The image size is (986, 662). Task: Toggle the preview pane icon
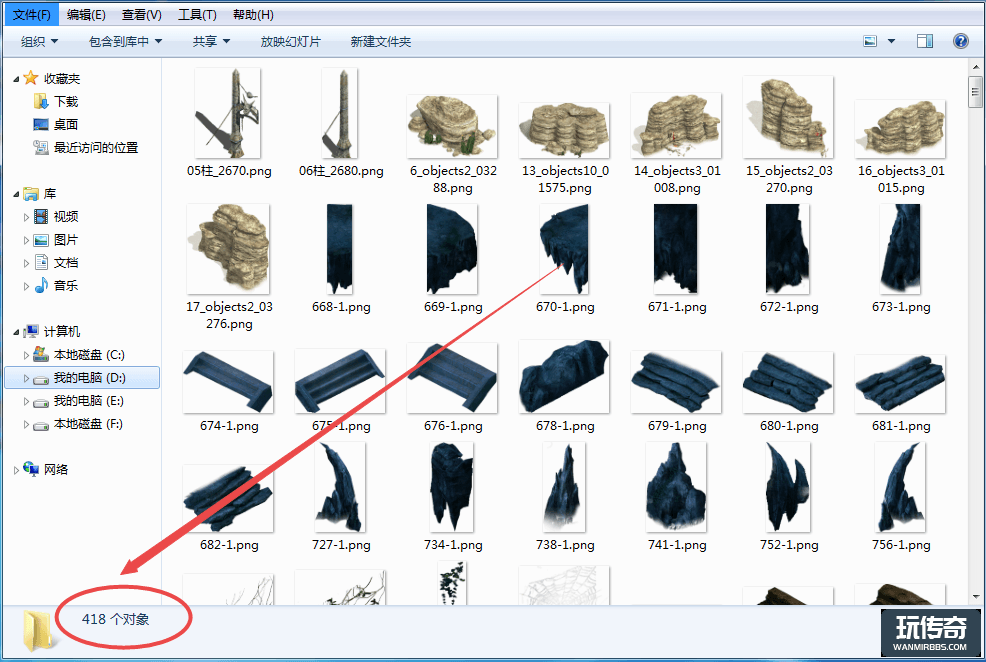tap(925, 41)
